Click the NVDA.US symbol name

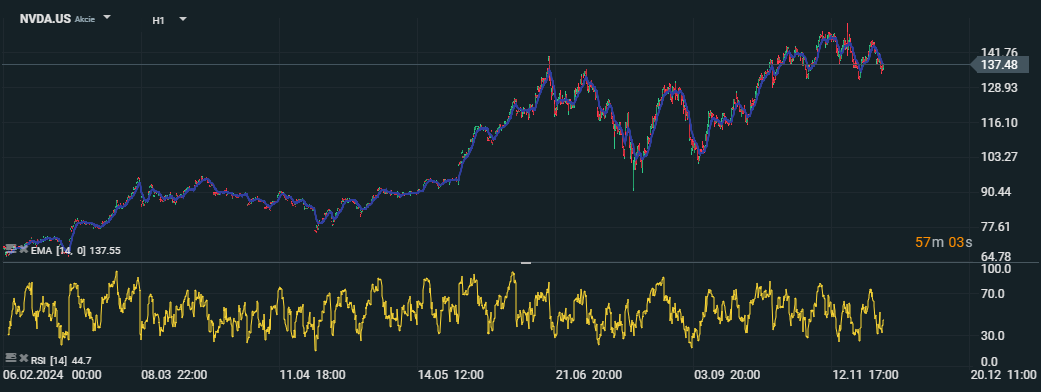45,19
